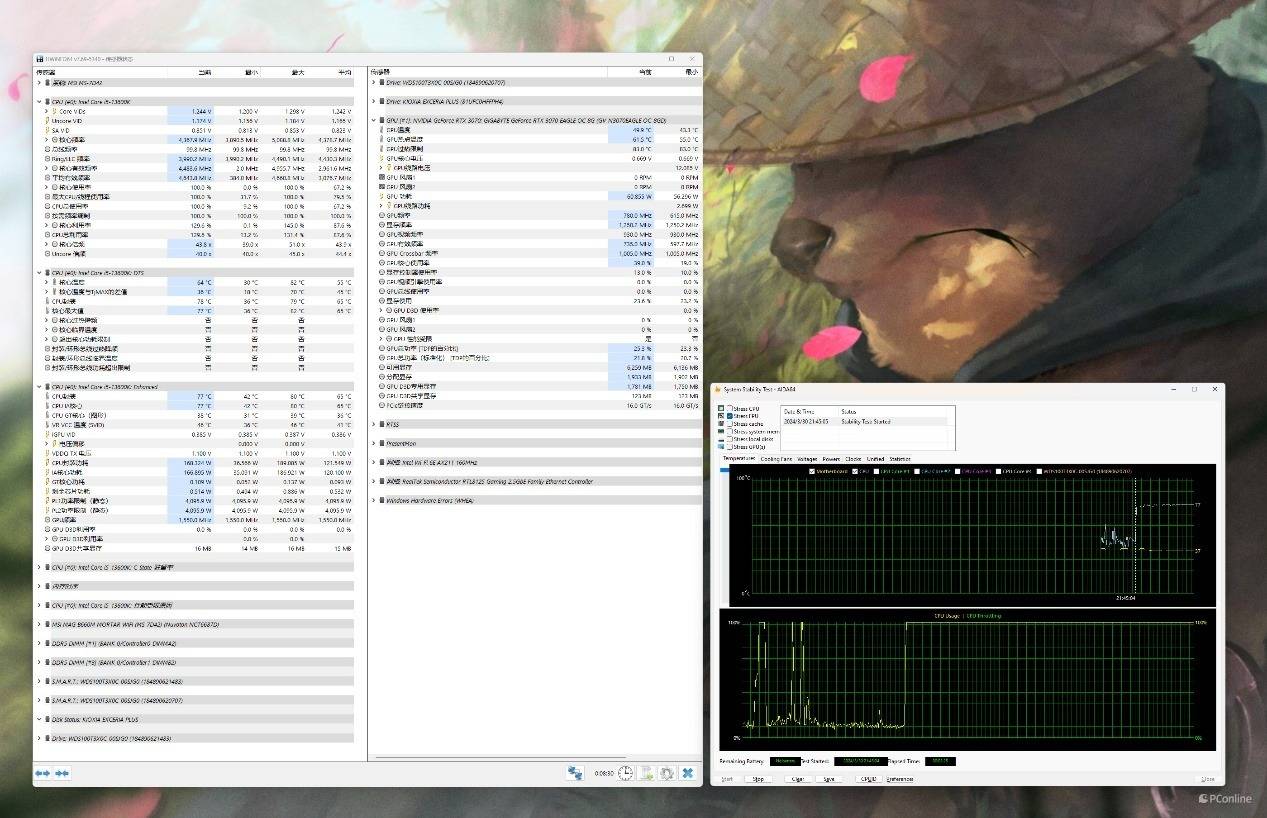
Task: Open HWiNFO network remote connection icon
Action: pyautogui.click(x=575, y=773)
